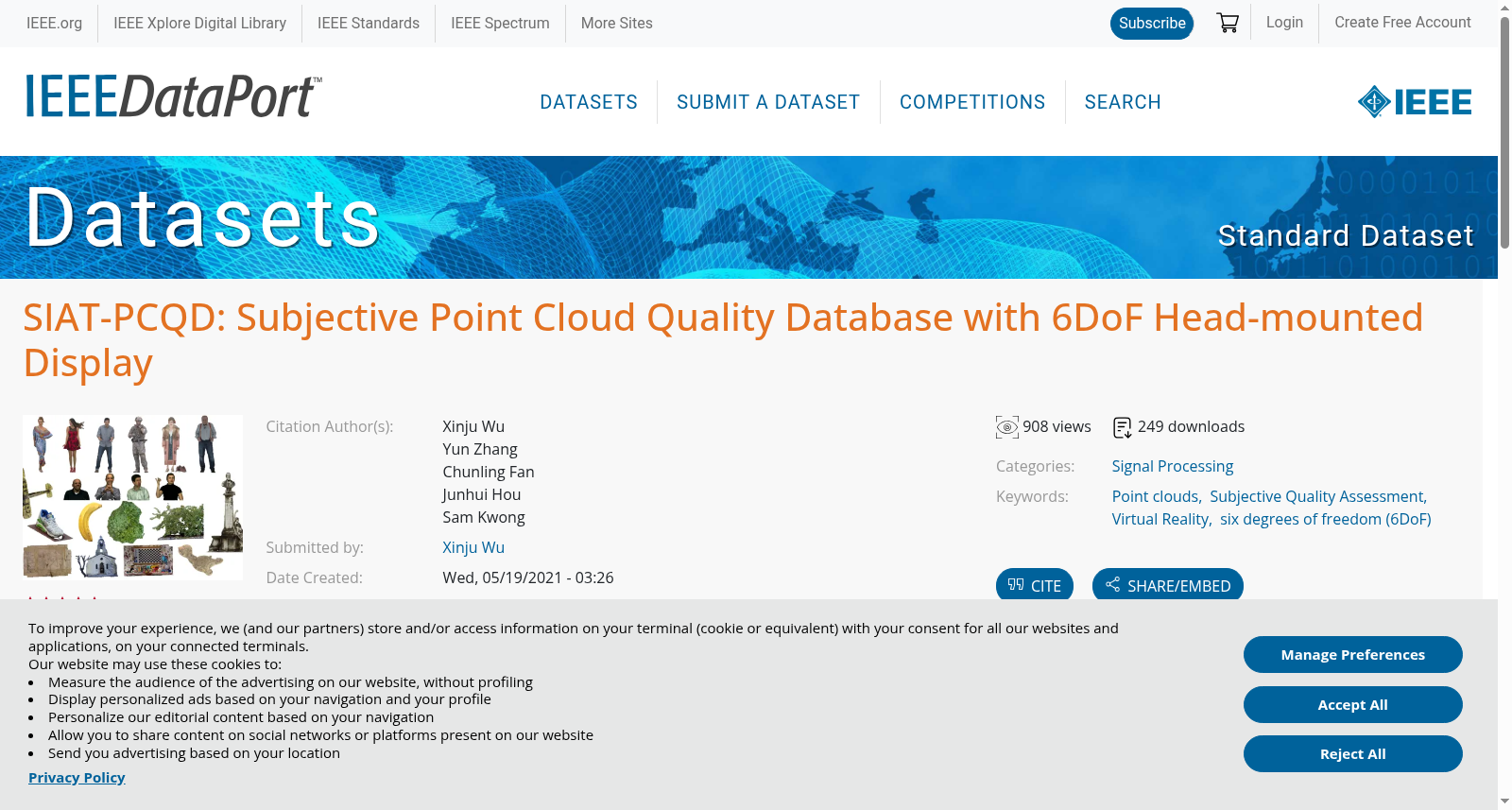Select Create Free Account
The width and height of the screenshot is (1512, 810).
(x=1402, y=22)
